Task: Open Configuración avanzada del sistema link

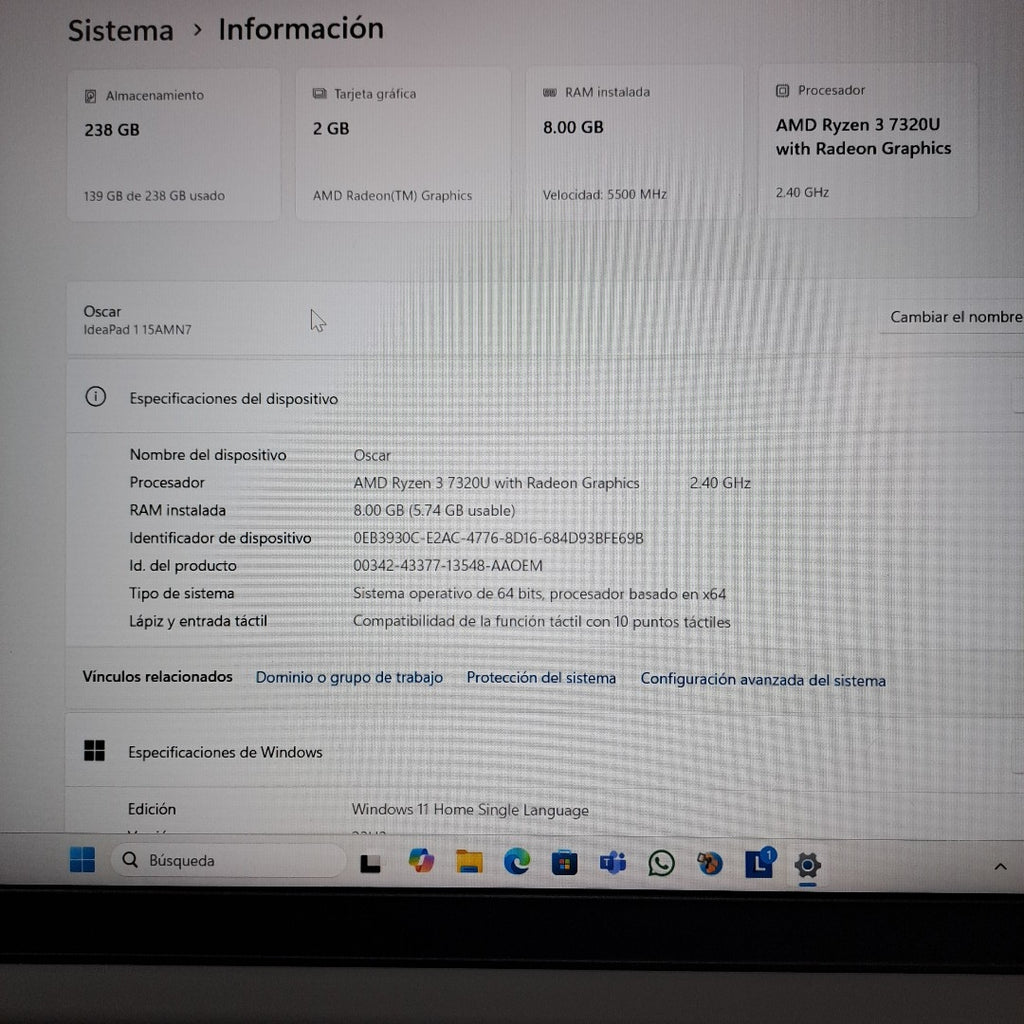Action: 763,680
